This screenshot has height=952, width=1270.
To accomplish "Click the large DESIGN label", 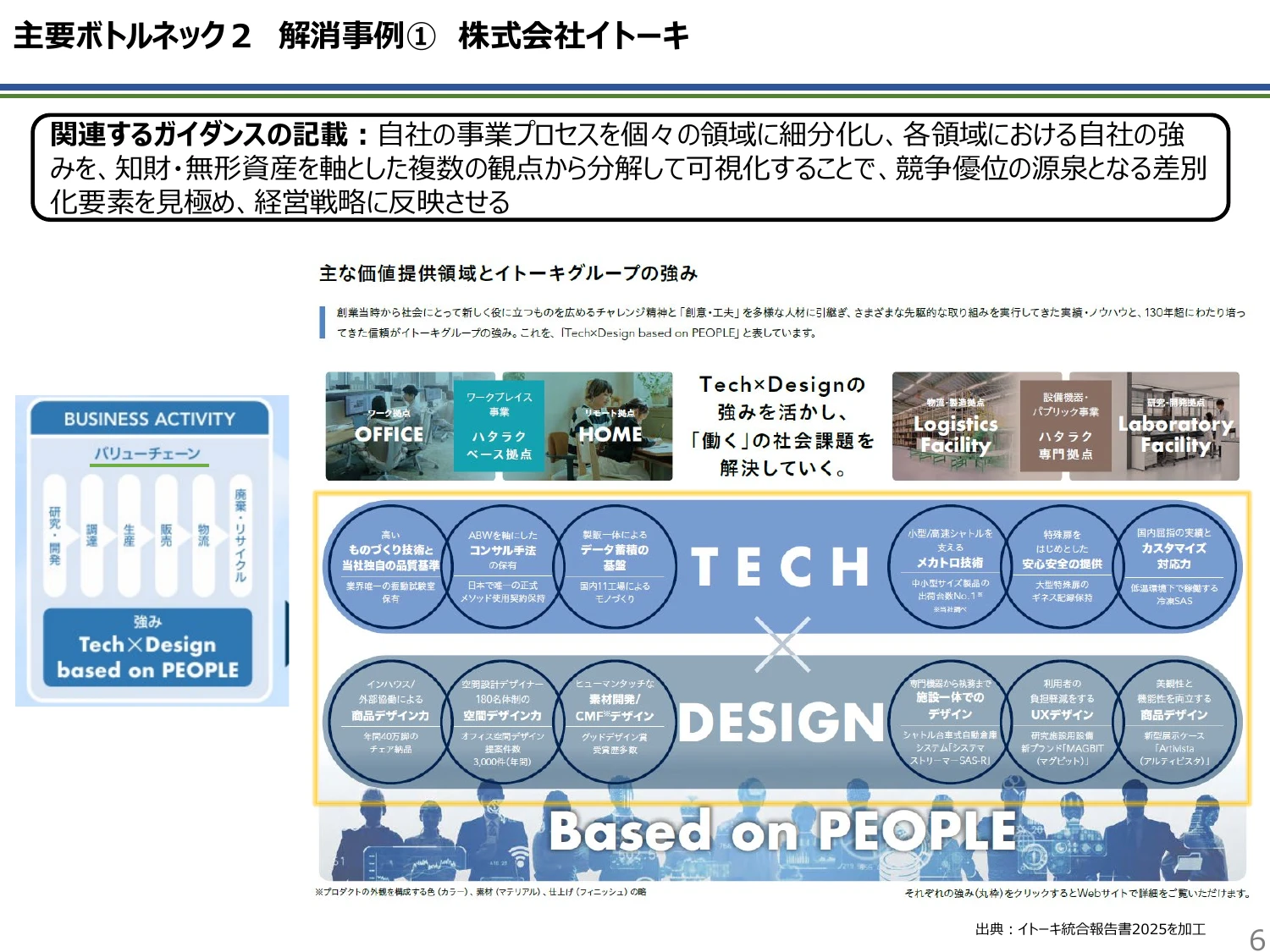I will [781, 722].
